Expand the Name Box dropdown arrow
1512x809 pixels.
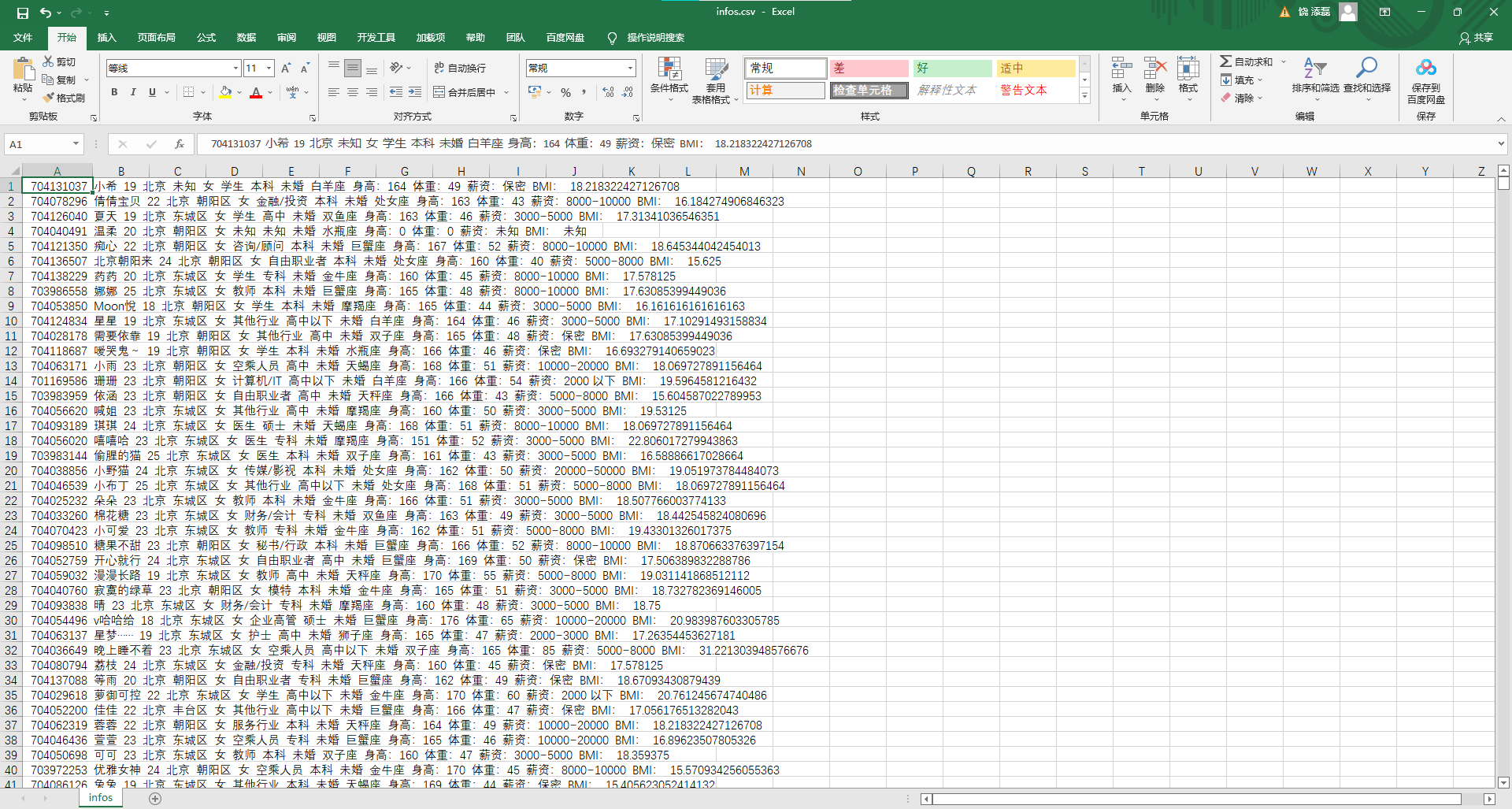click(76, 144)
